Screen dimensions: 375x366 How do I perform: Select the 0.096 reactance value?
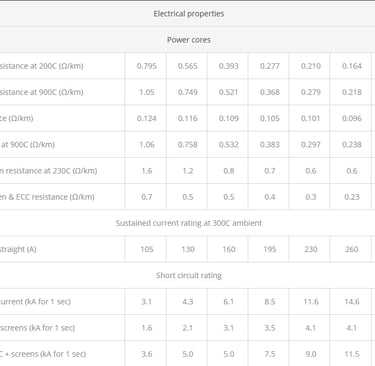click(352, 118)
